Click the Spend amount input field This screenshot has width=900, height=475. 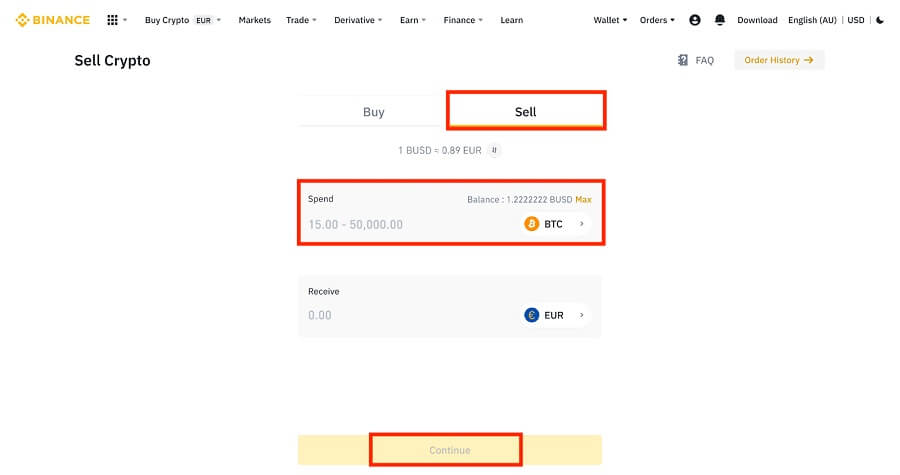point(412,224)
